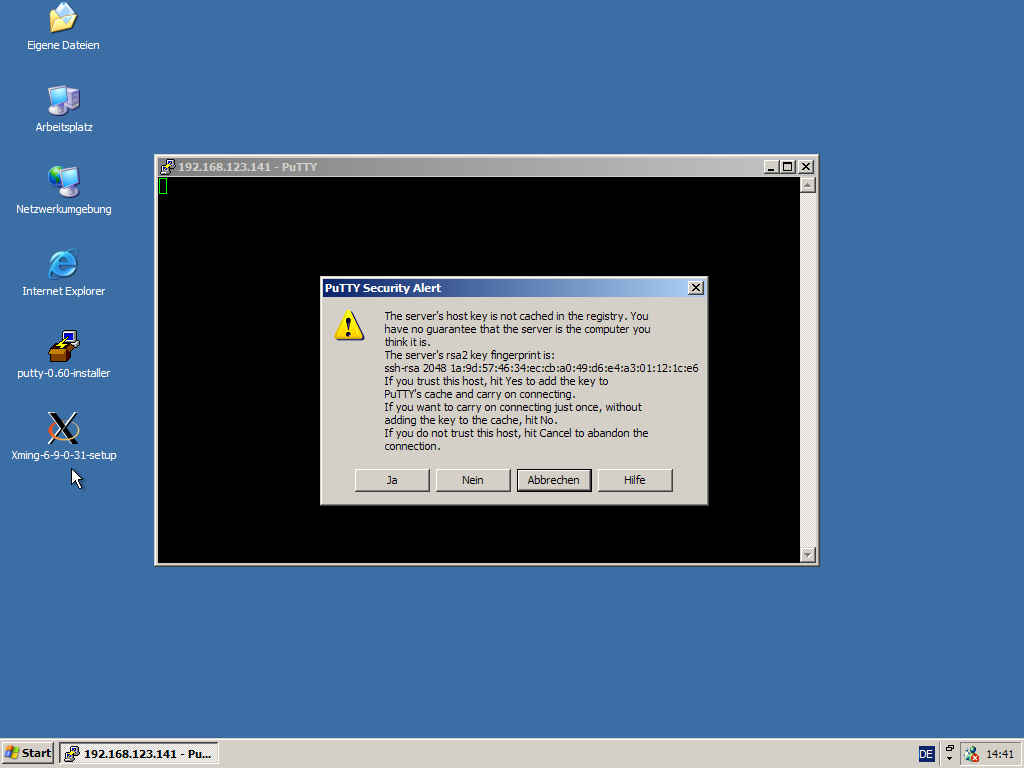This screenshot has height=768, width=1024.
Task: Select the putty-0.60-installer icon
Action: (x=63, y=347)
